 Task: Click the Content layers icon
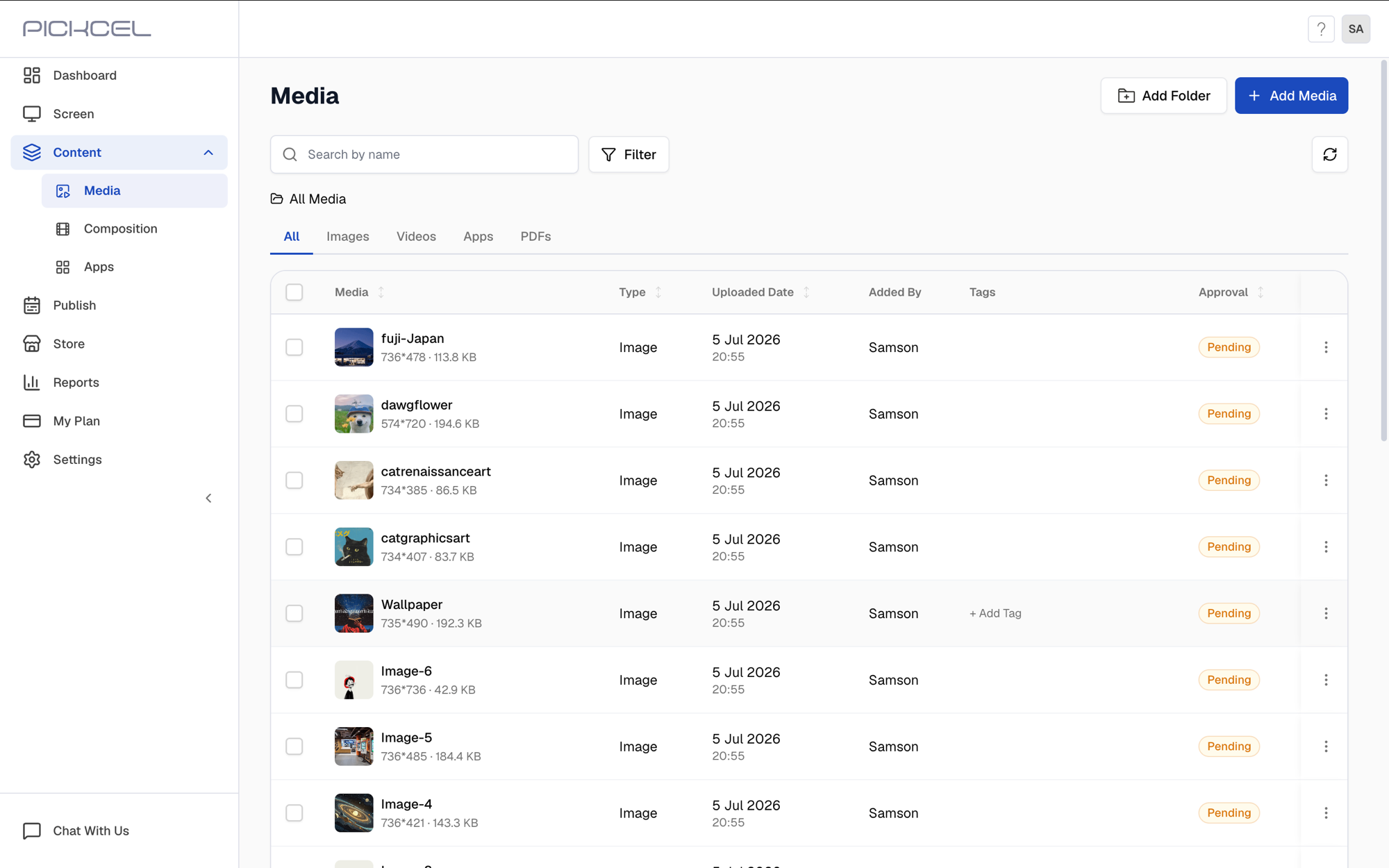[32, 152]
